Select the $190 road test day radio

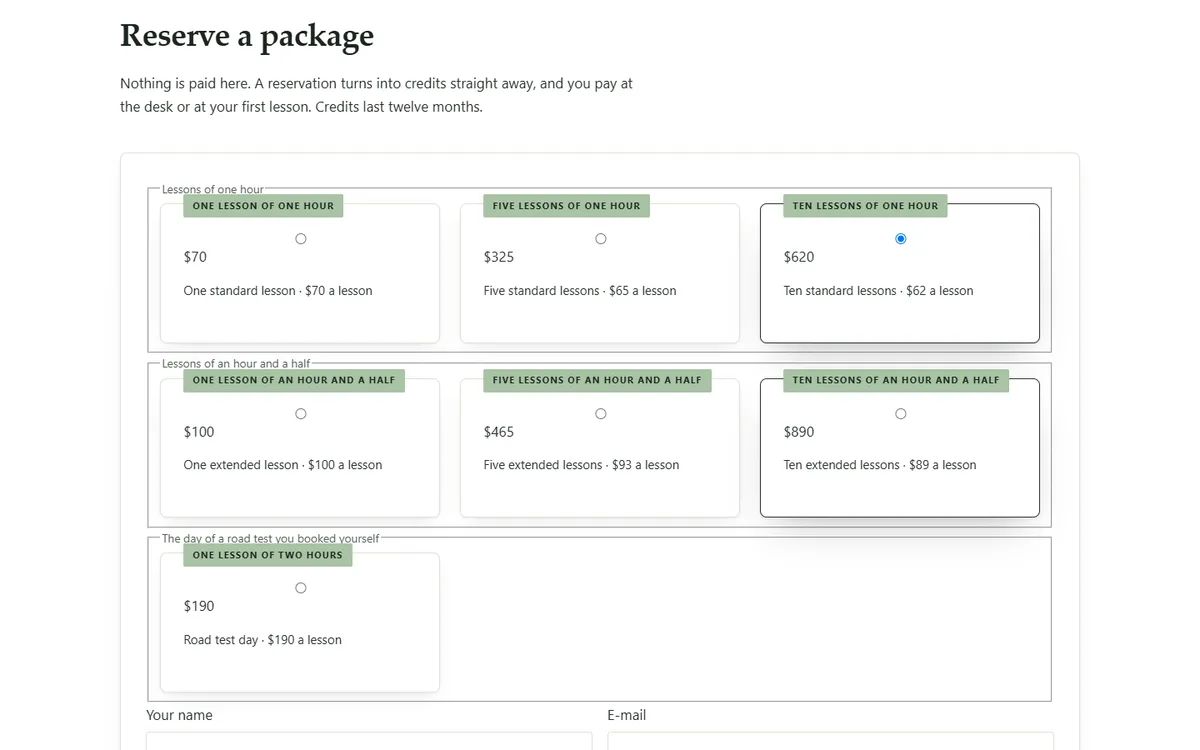[x=301, y=588]
